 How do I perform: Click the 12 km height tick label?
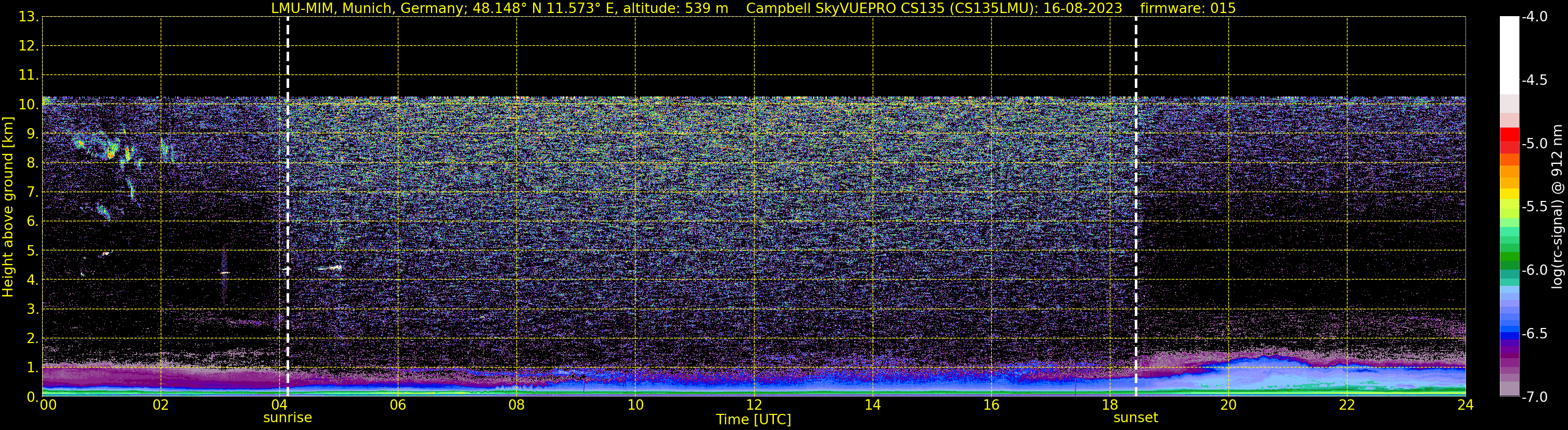[x=29, y=46]
